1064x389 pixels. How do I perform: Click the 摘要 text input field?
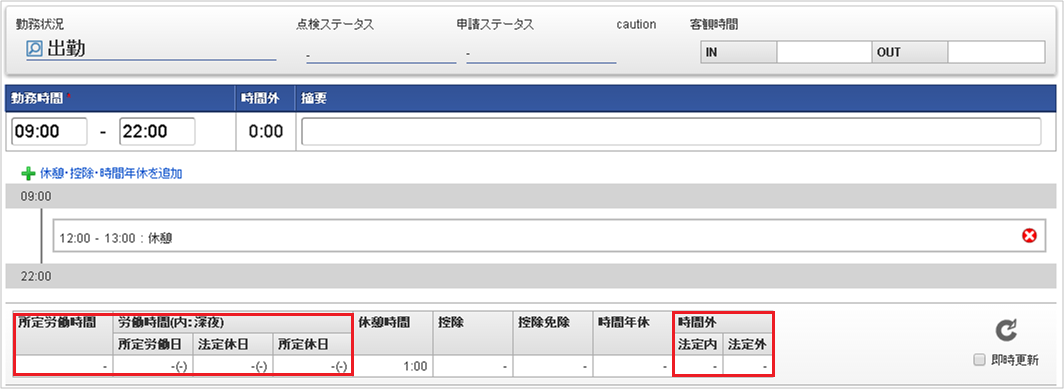click(670, 132)
